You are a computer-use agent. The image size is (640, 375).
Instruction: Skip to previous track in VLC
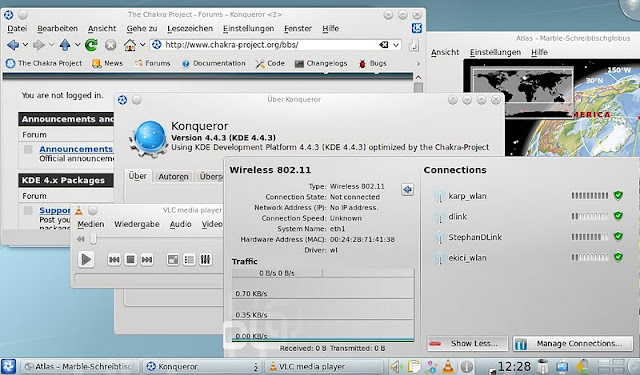(x=114, y=260)
